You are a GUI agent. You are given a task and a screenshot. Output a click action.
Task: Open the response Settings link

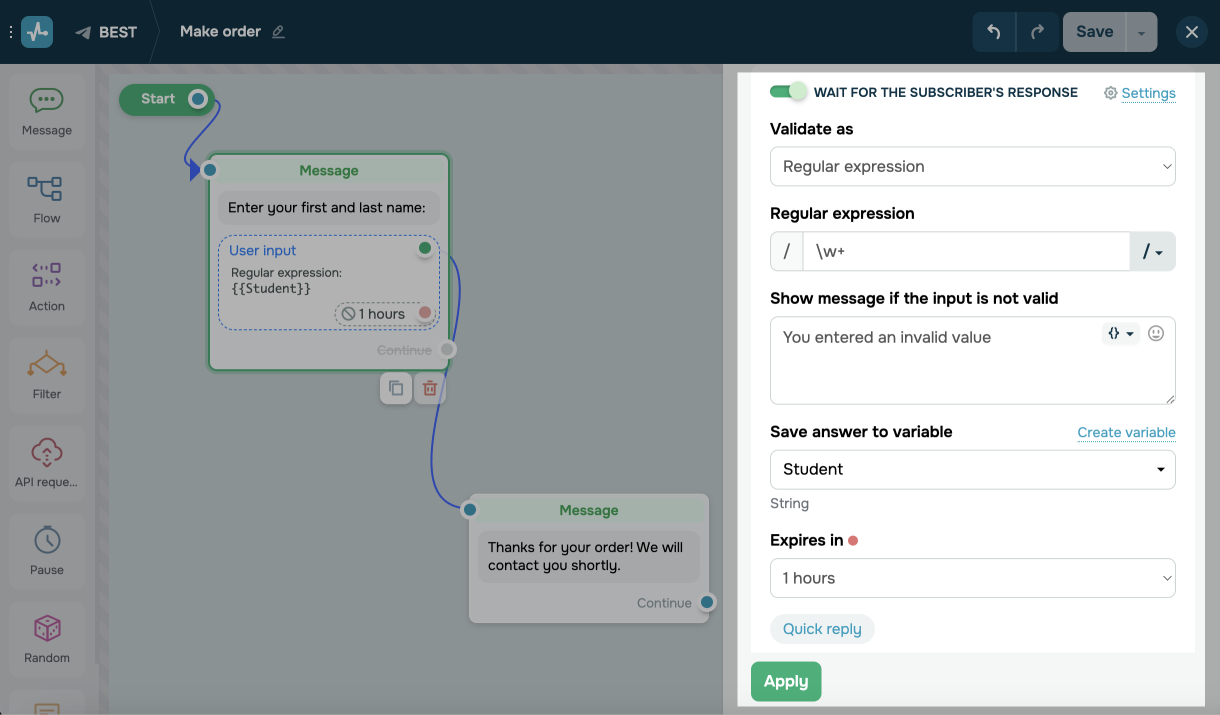(x=1140, y=93)
